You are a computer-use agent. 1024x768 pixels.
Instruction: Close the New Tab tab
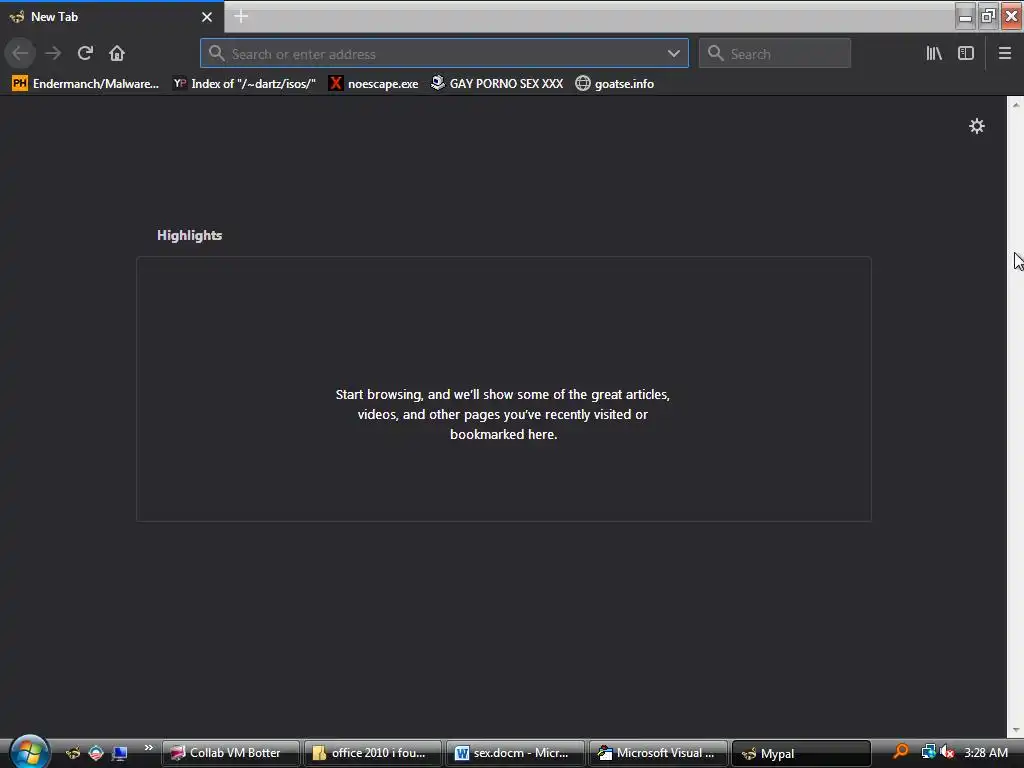coord(207,17)
